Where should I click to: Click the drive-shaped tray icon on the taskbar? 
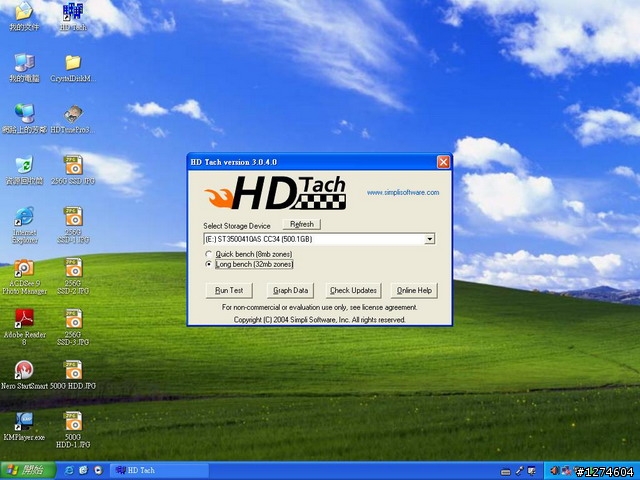coord(506,472)
